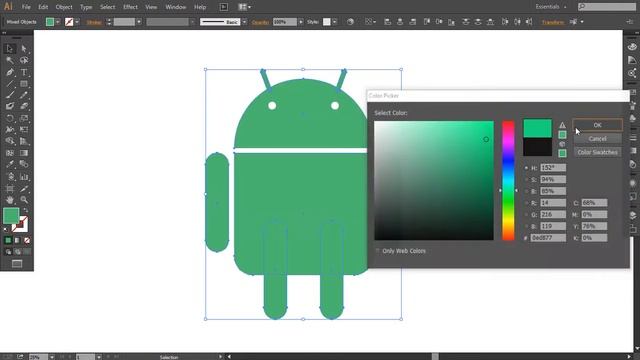Screen dimensions: 640x360
Task: Pick the Width tool
Action: point(10,130)
